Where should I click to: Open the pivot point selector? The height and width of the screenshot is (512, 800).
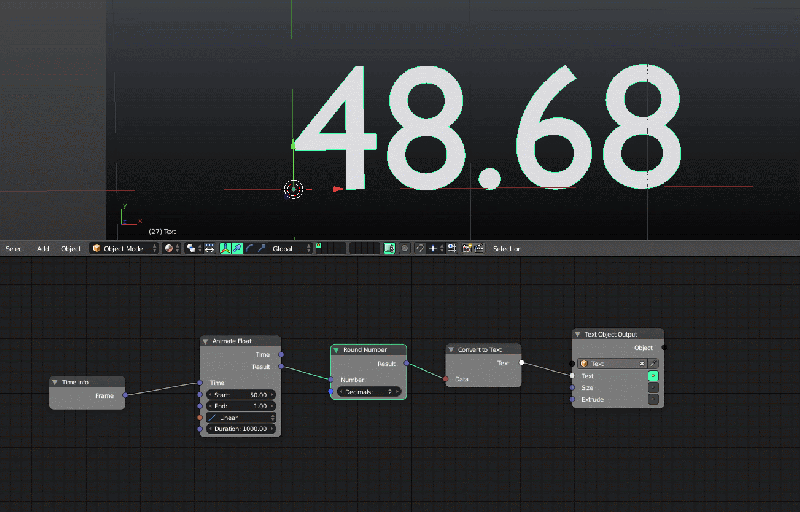[193, 248]
